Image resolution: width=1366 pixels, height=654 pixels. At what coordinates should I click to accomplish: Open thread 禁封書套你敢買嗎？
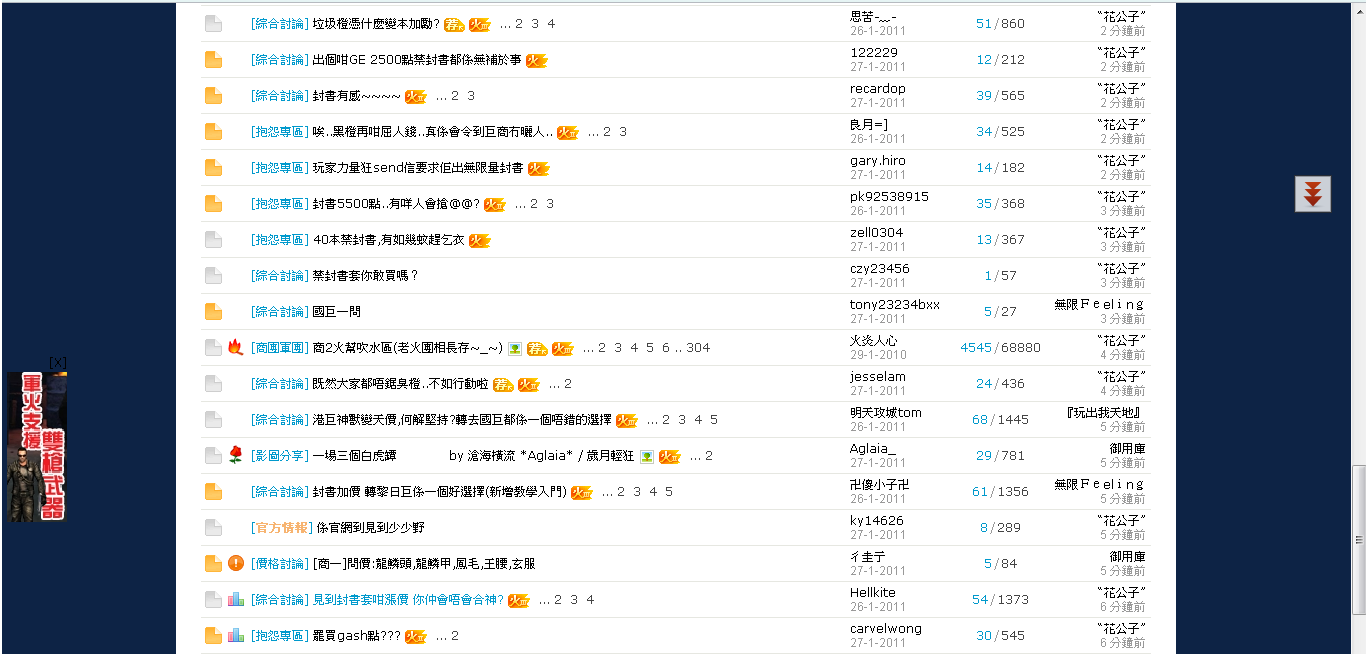(365, 276)
